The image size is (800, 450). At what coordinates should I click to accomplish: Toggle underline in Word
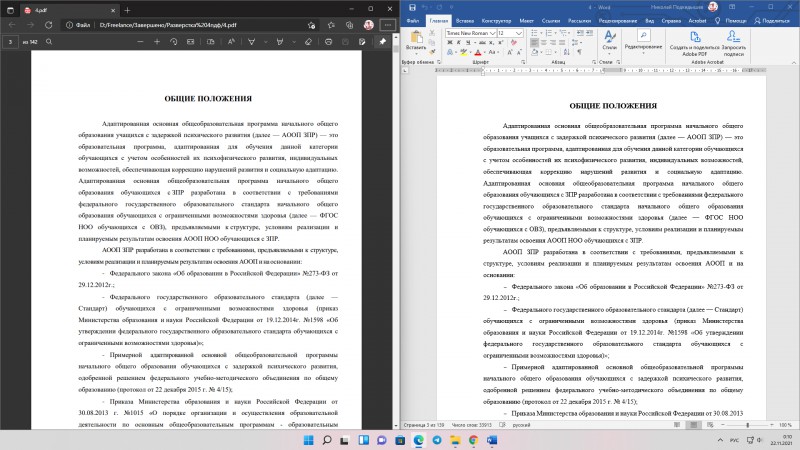click(468, 42)
